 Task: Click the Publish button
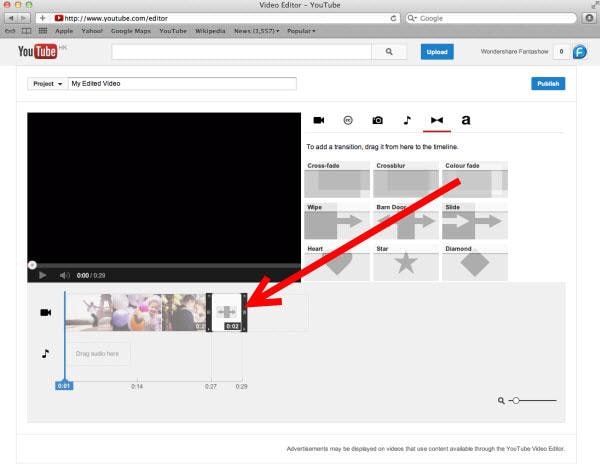click(x=548, y=83)
